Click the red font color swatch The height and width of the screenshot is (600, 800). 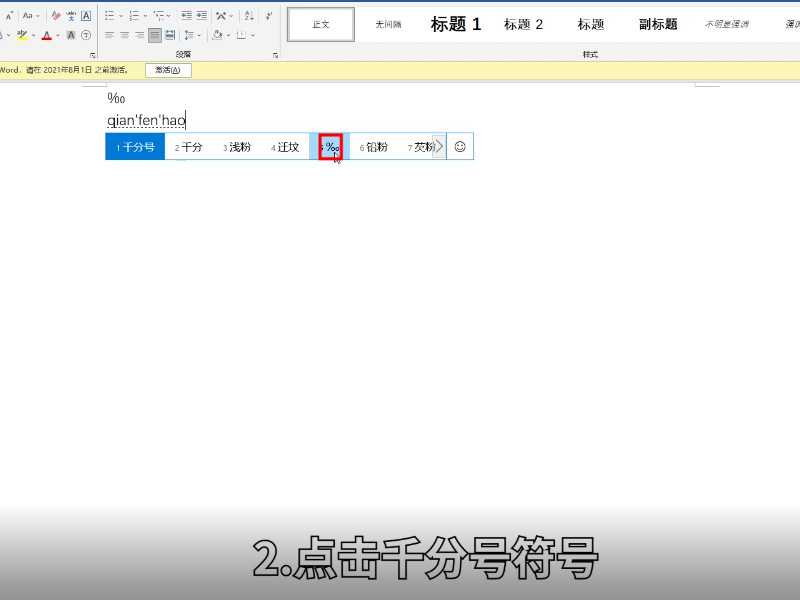pyautogui.click(x=47, y=35)
